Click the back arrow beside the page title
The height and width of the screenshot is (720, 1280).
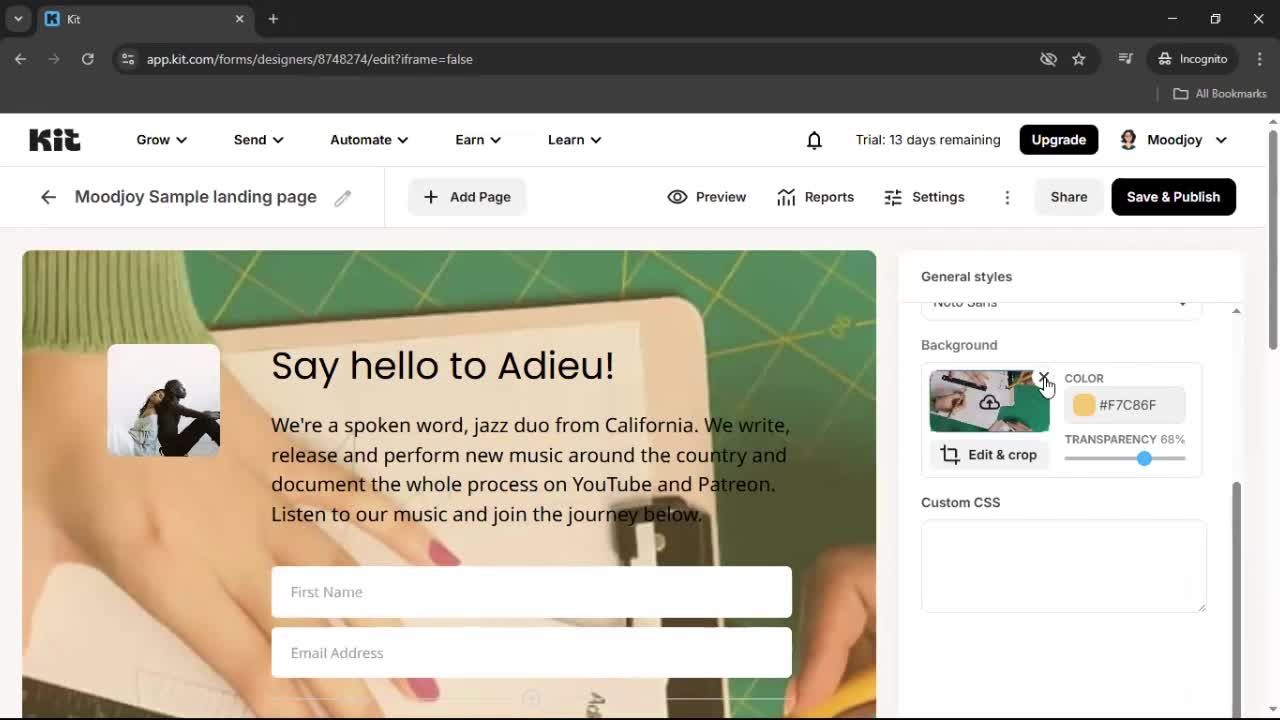click(48, 197)
